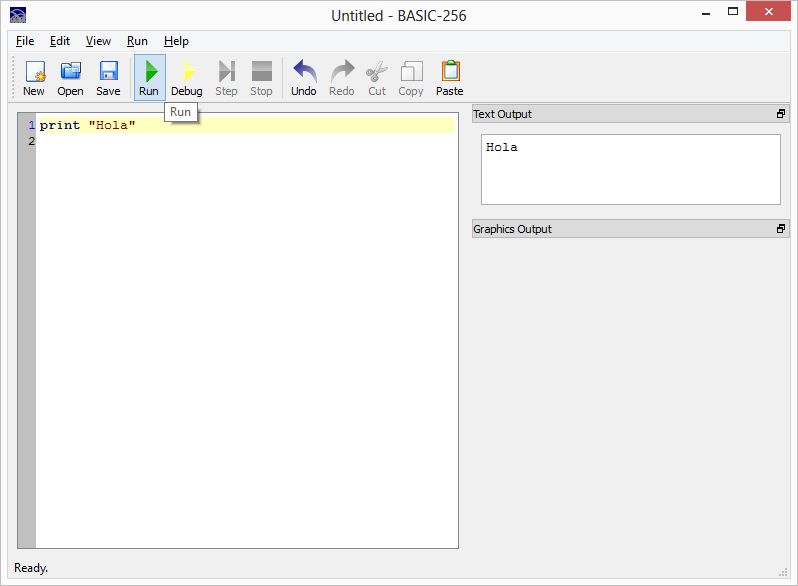Undo the last edit

tap(304, 77)
